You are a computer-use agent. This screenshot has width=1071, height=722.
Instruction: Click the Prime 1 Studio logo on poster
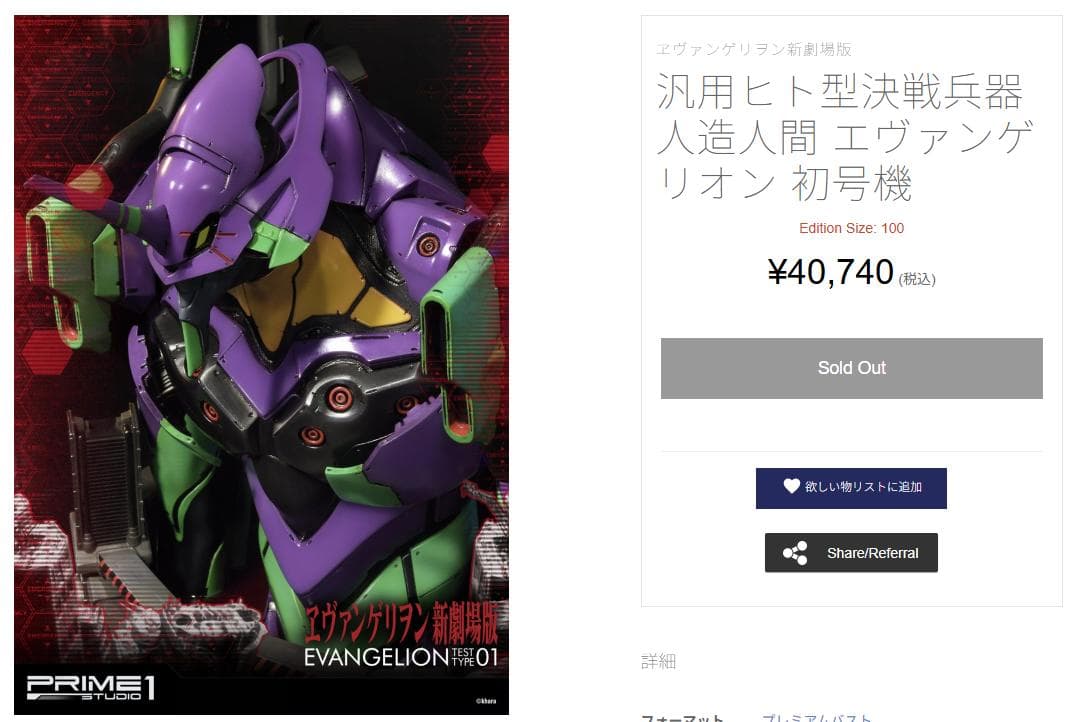91,688
